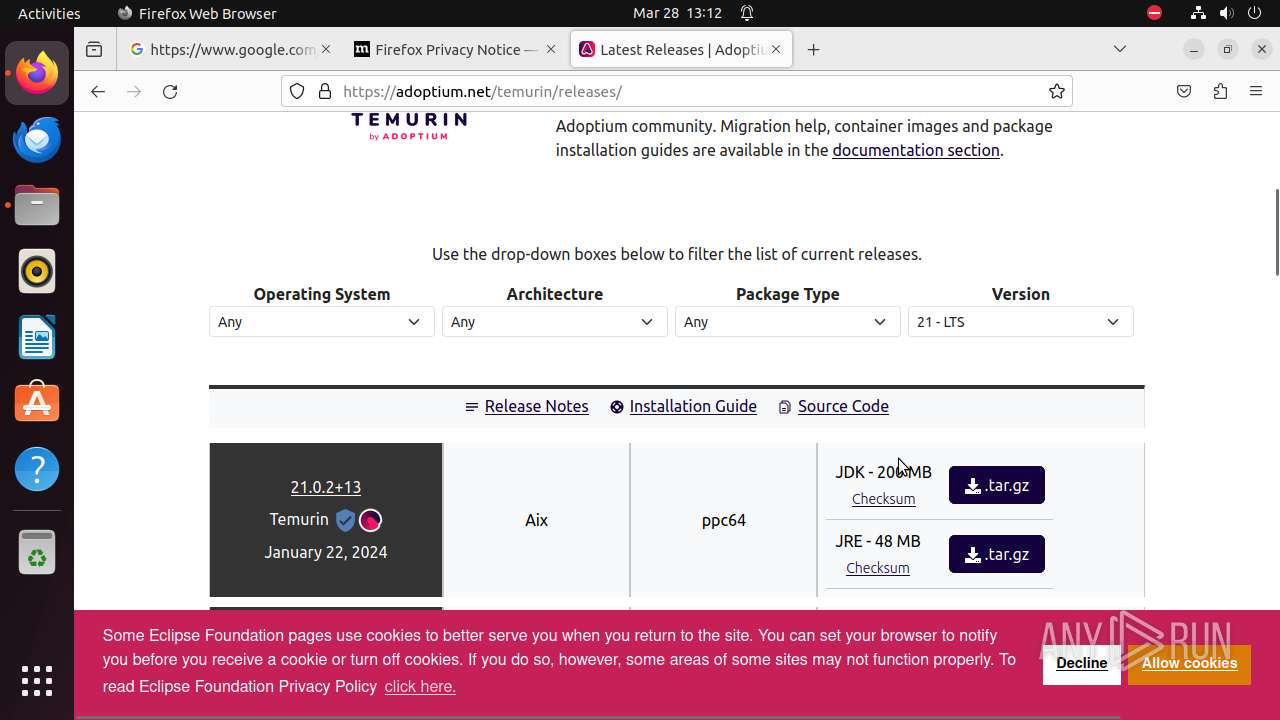Open the Installation Guide link
1280x720 pixels.
coord(693,406)
